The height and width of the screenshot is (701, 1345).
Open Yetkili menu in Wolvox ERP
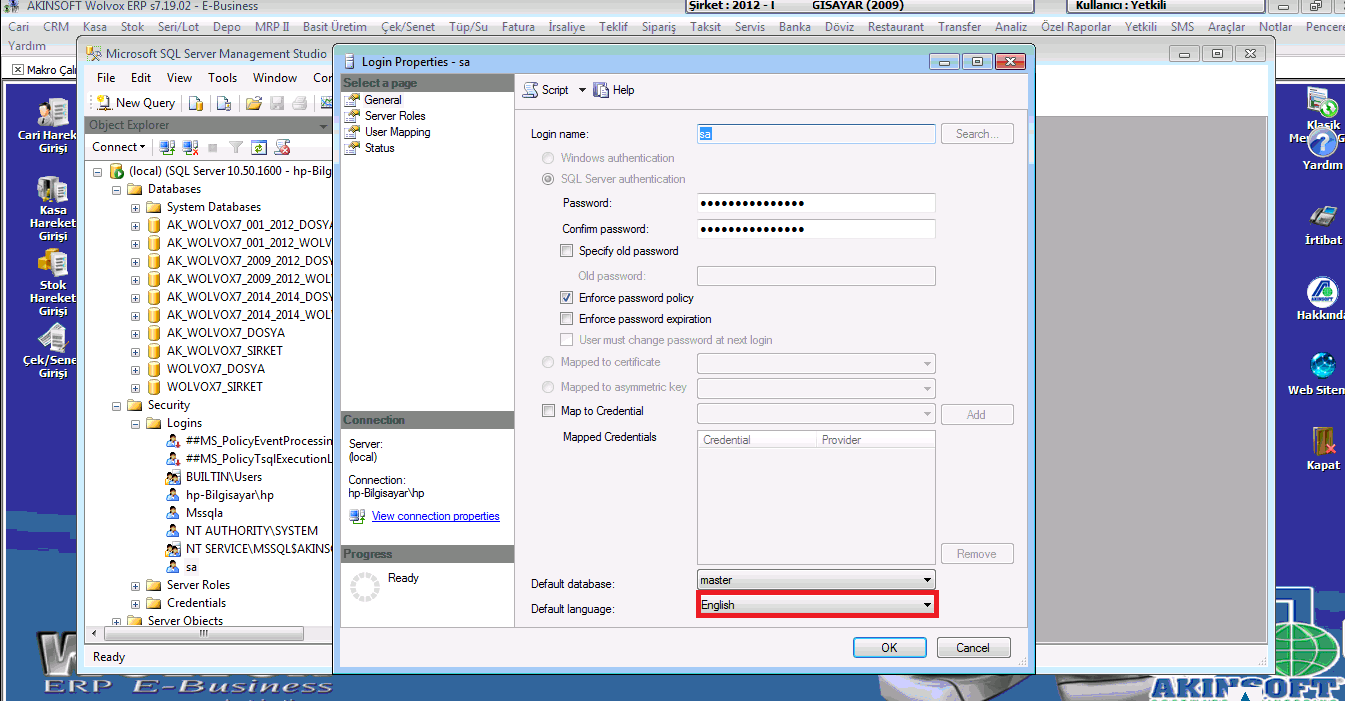[x=1141, y=27]
